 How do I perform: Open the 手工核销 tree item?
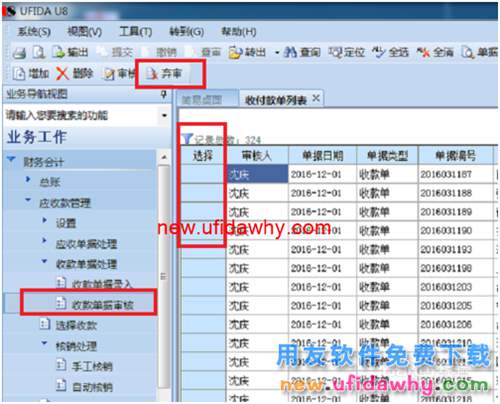(x=85, y=366)
